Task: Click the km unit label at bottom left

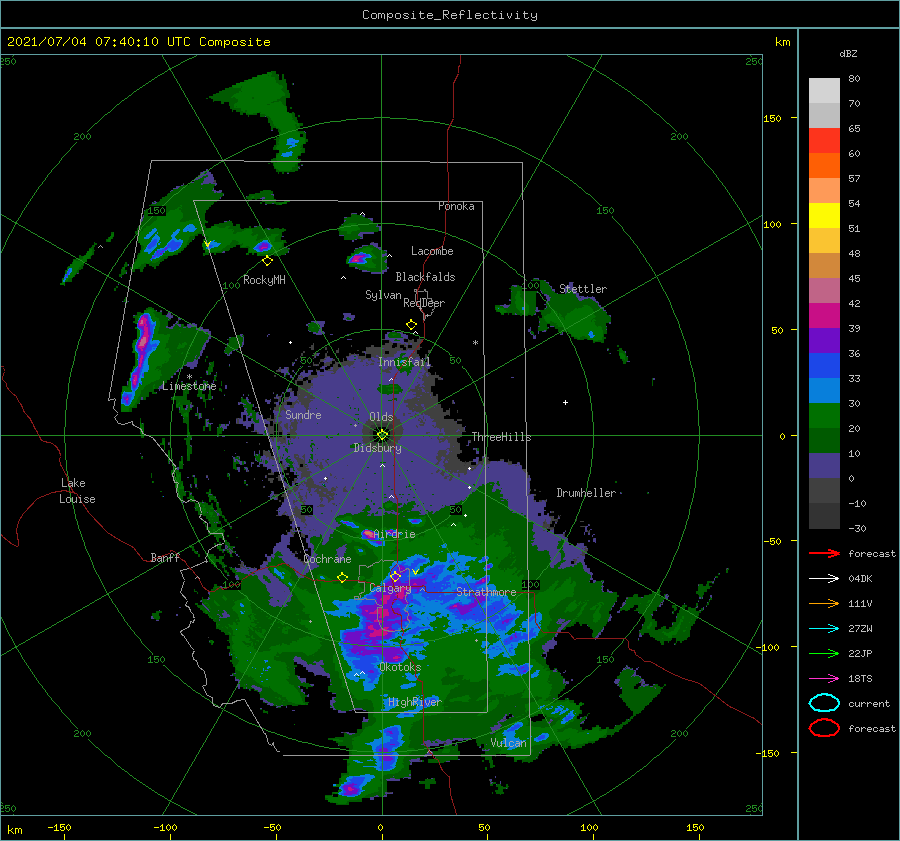Action: (x=15, y=830)
